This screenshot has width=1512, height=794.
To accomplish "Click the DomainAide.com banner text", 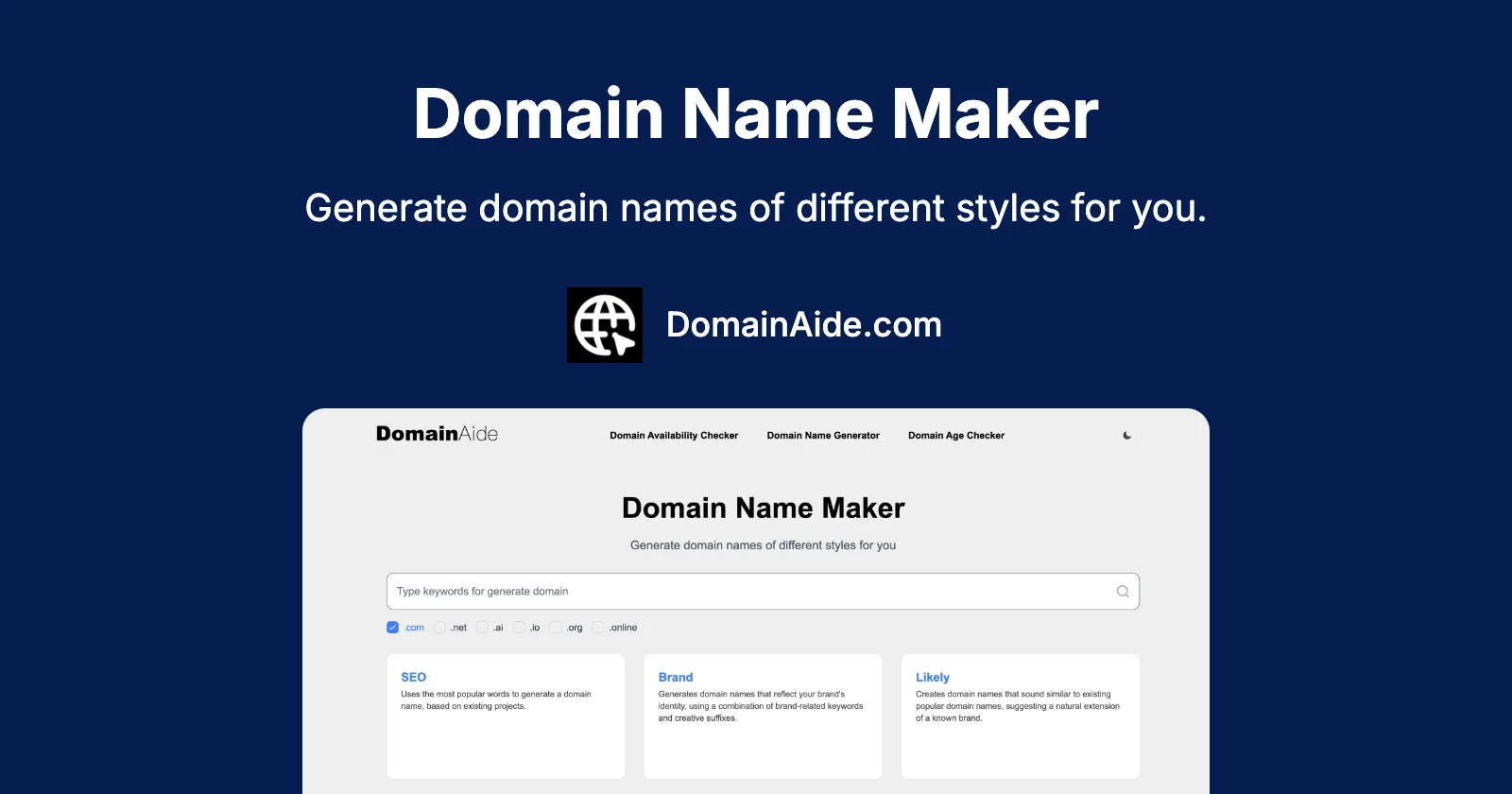I will pos(804,325).
